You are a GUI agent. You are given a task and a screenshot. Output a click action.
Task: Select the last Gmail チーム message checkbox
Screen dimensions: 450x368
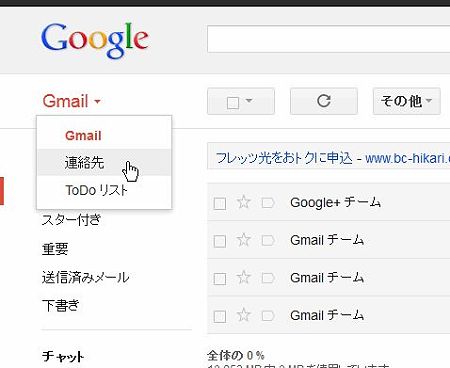click(x=220, y=316)
